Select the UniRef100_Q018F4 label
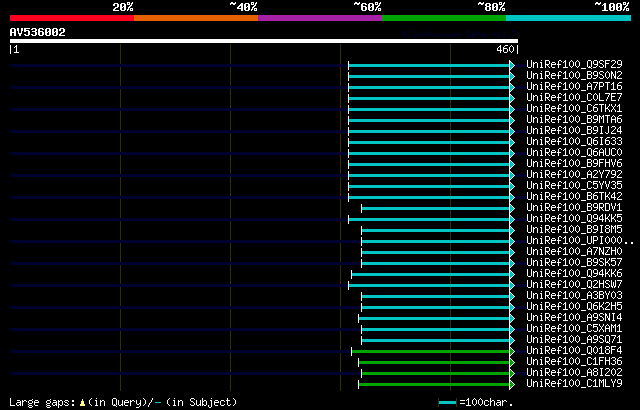640x410 pixels. 574,350
